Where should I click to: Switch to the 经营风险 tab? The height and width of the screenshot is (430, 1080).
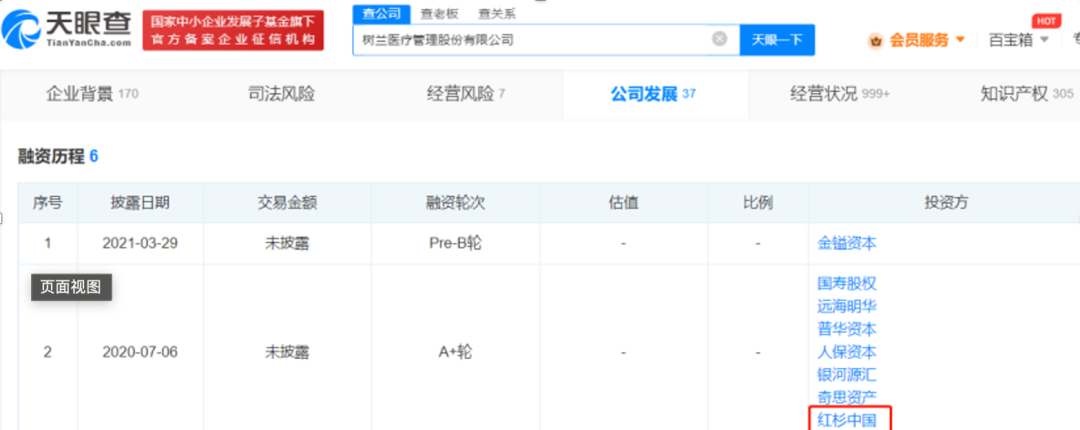[x=466, y=94]
